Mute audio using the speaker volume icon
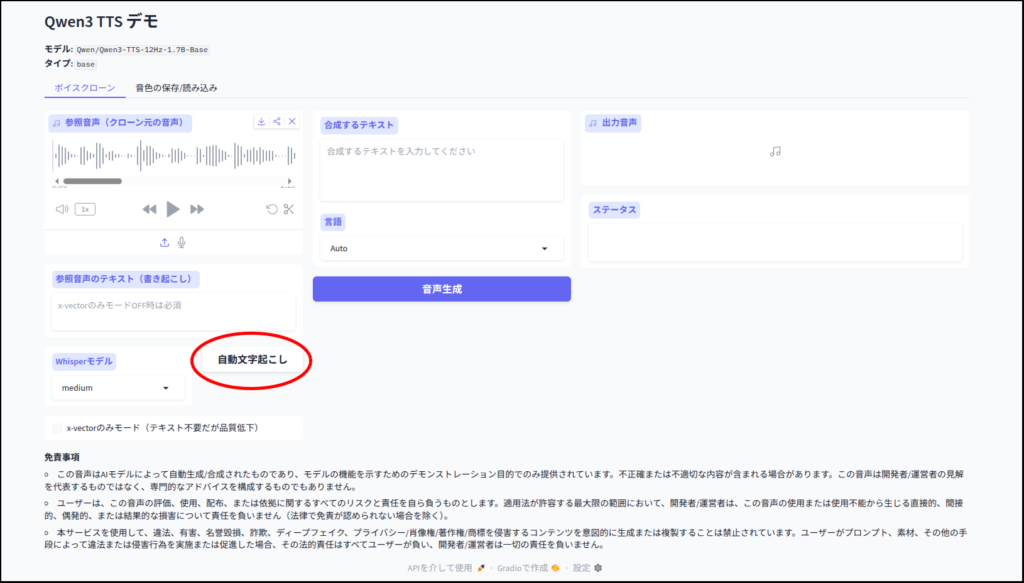 click(x=62, y=209)
